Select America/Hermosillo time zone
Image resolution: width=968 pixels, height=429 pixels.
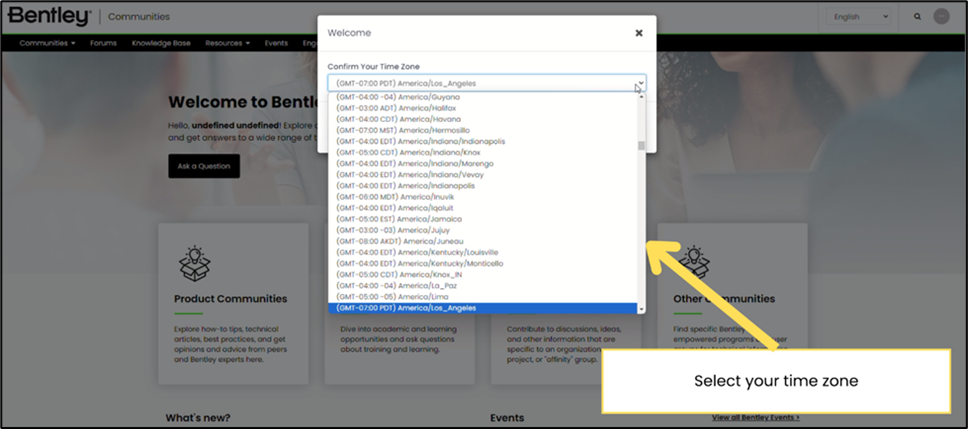point(482,130)
